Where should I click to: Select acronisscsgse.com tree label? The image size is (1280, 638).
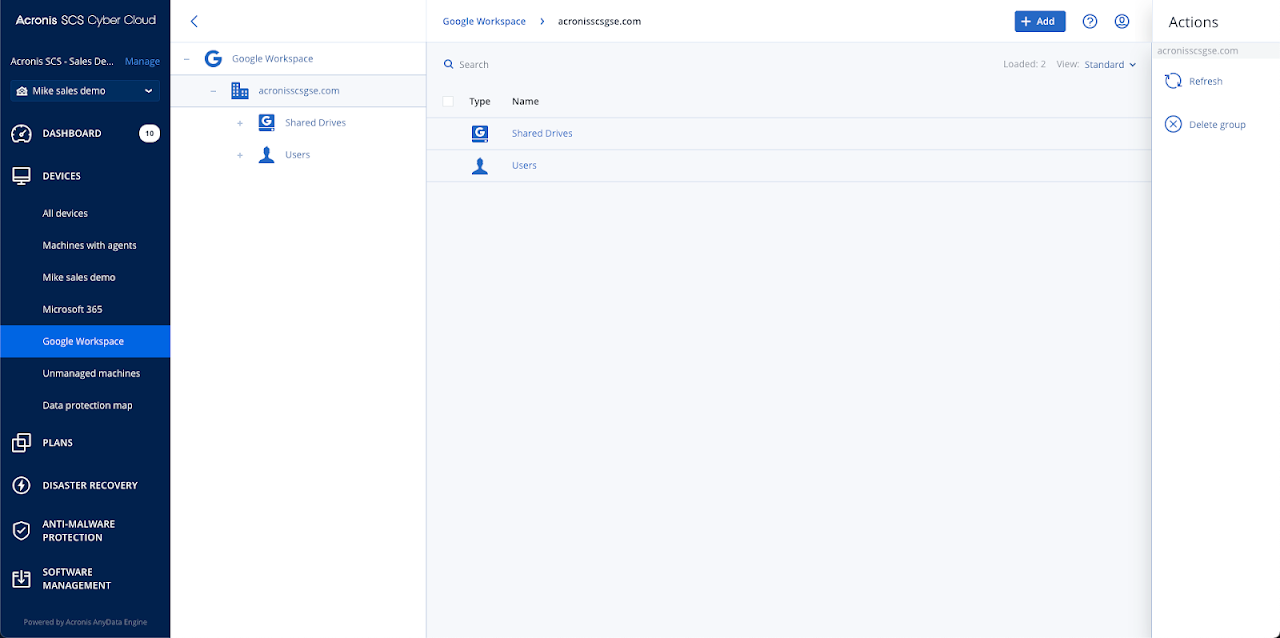pyautogui.click(x=298, y=91)
